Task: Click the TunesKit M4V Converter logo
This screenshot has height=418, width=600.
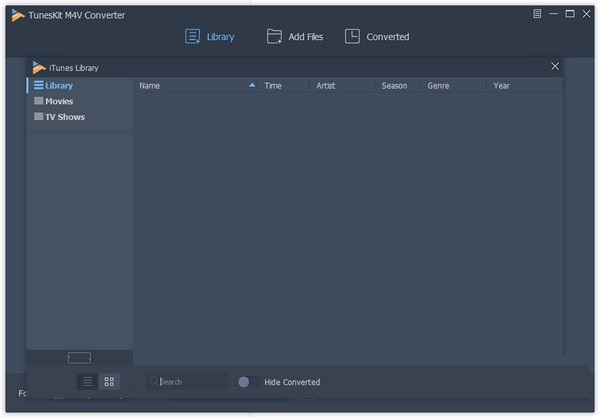Action: (x=18, y=15)
